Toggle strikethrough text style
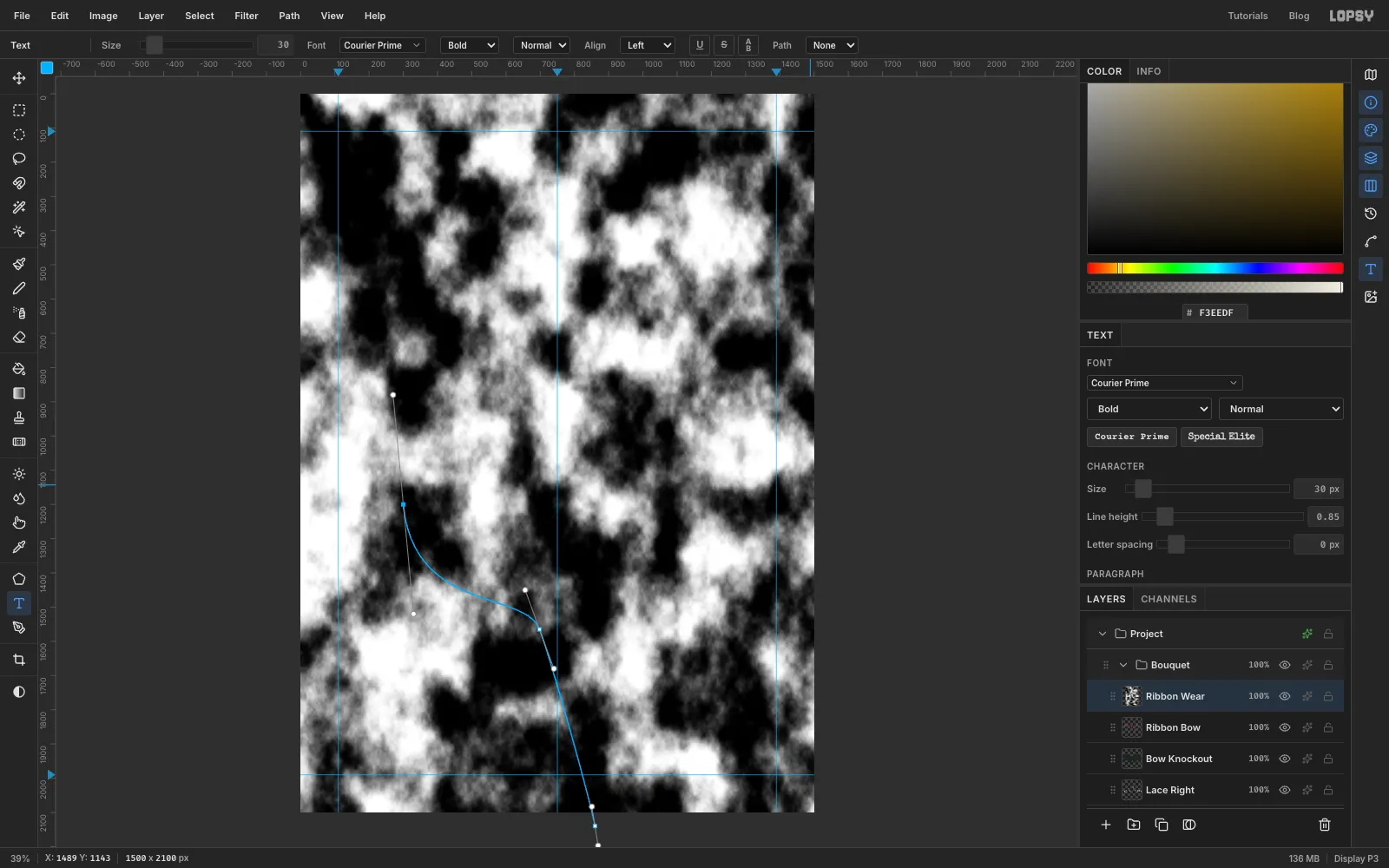This screenshot has width=1389, height=868. click(x=724, y=45)
